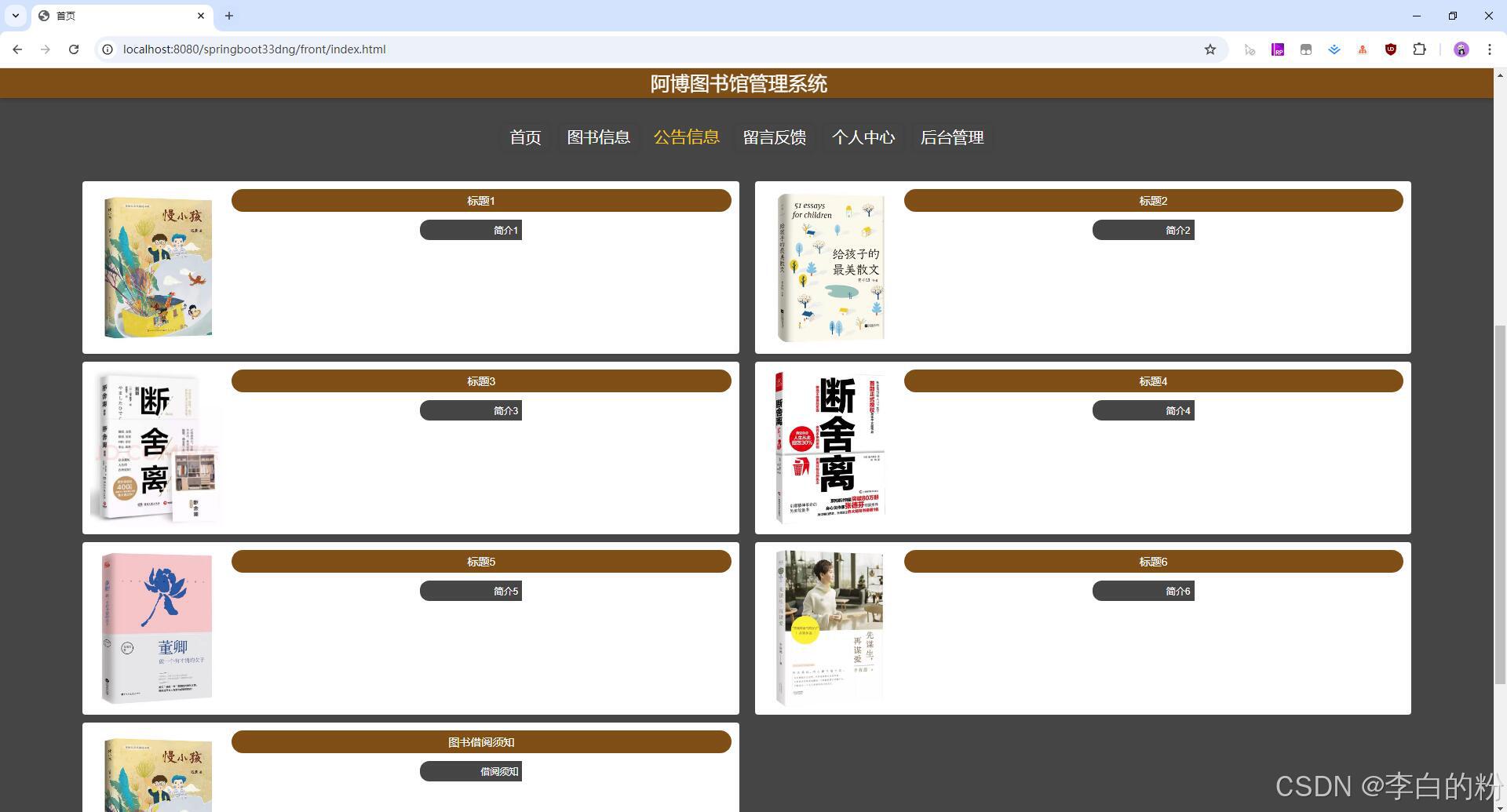Viewport: 1507px width, 812px height.
Task: Go forward to the next page
Action: [x=46, y=49]
